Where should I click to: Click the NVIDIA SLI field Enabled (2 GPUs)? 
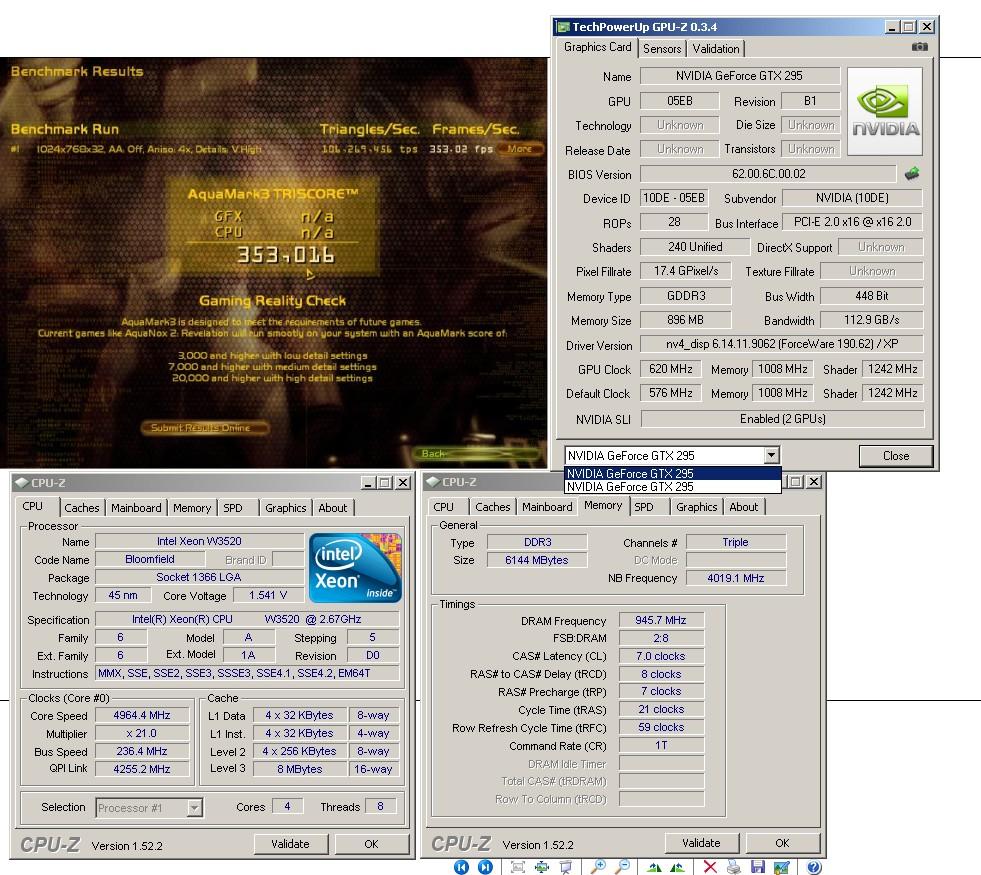(x=783, y=418)
